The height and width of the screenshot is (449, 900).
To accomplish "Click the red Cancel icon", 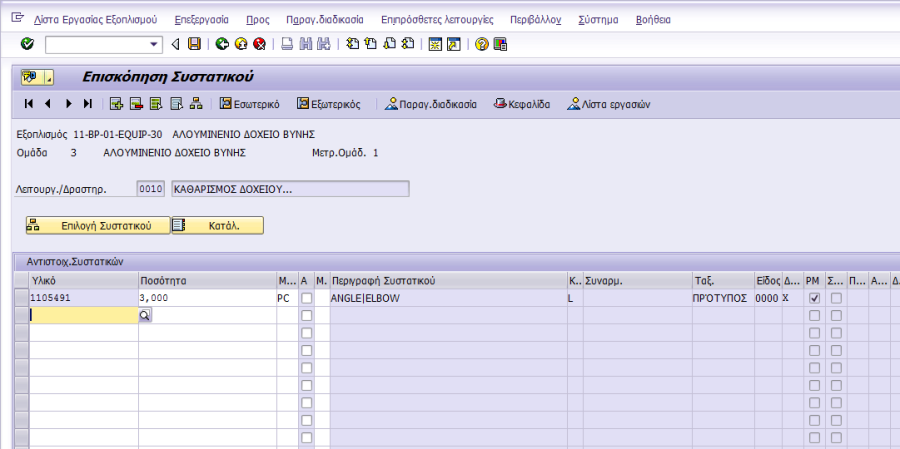I will coord(259,44).
